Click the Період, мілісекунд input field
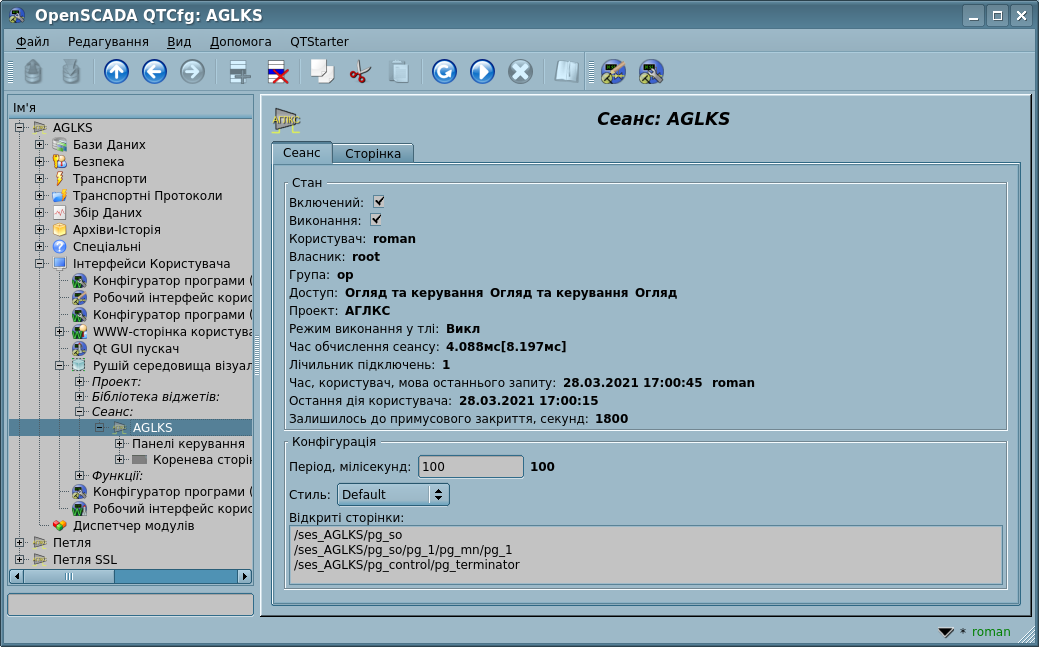This screenshot has height=647, width=1039. pyautogui.click(x=470, y=467)
